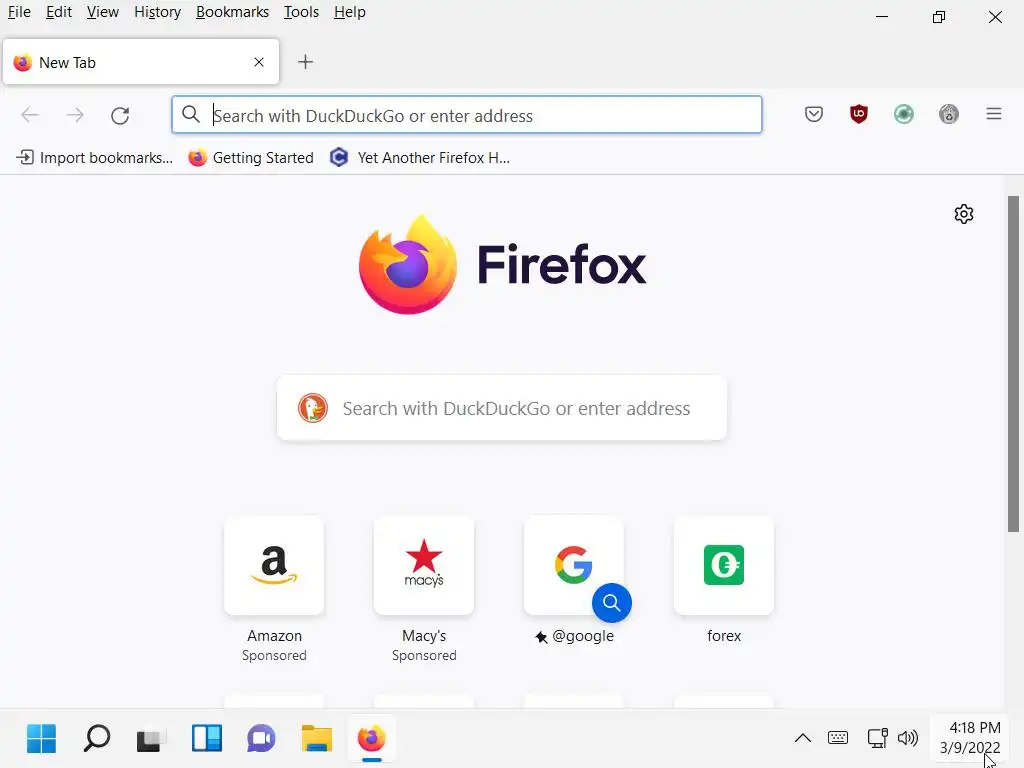Open the Firefox hamburger menu
Screen dimensions: 1024x768
[x=994, y=114]
